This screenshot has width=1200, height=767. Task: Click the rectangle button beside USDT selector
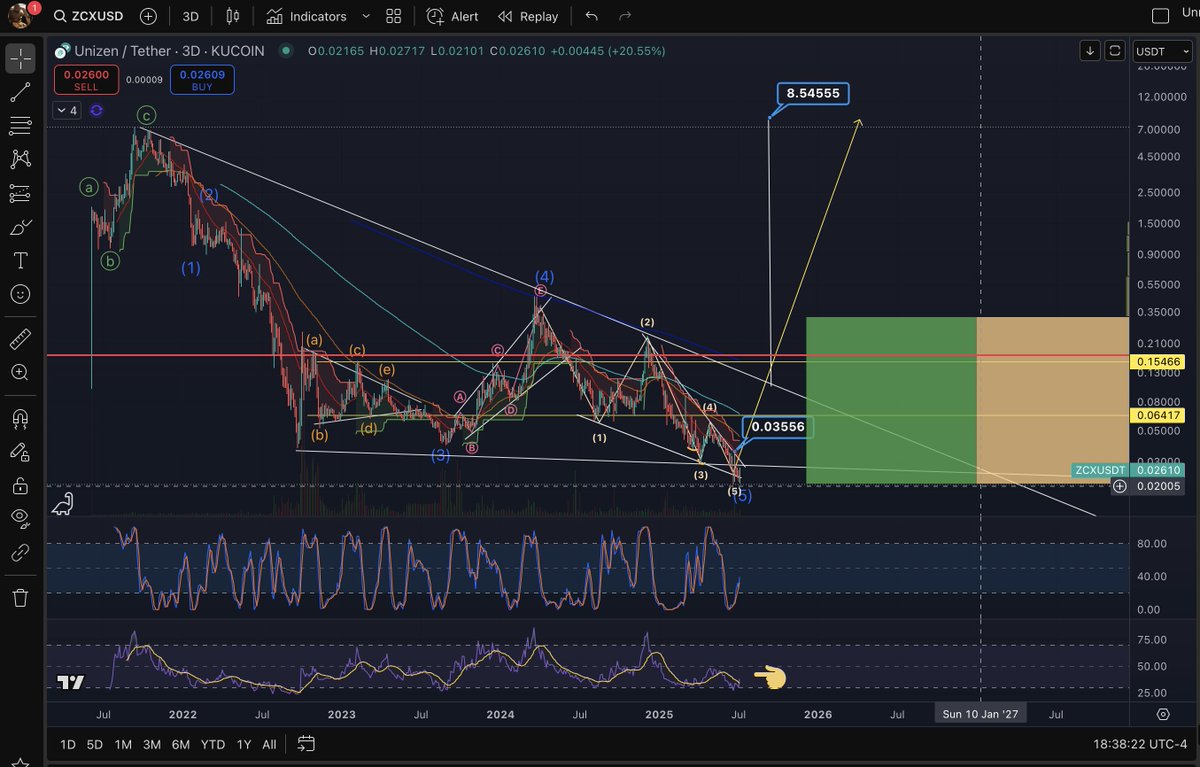[1115, 50]
